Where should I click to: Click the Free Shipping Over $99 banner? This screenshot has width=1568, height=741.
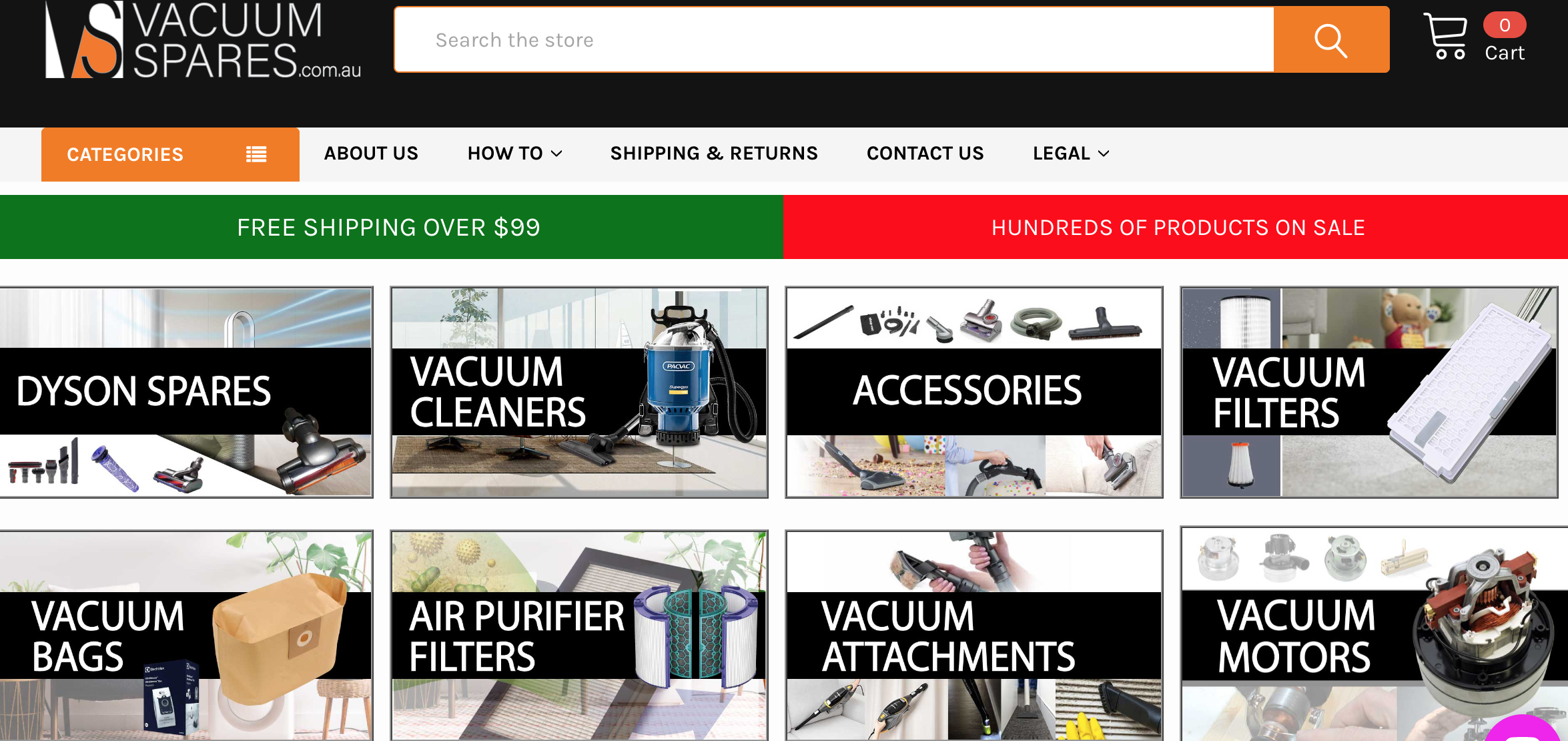click(391, 227)
